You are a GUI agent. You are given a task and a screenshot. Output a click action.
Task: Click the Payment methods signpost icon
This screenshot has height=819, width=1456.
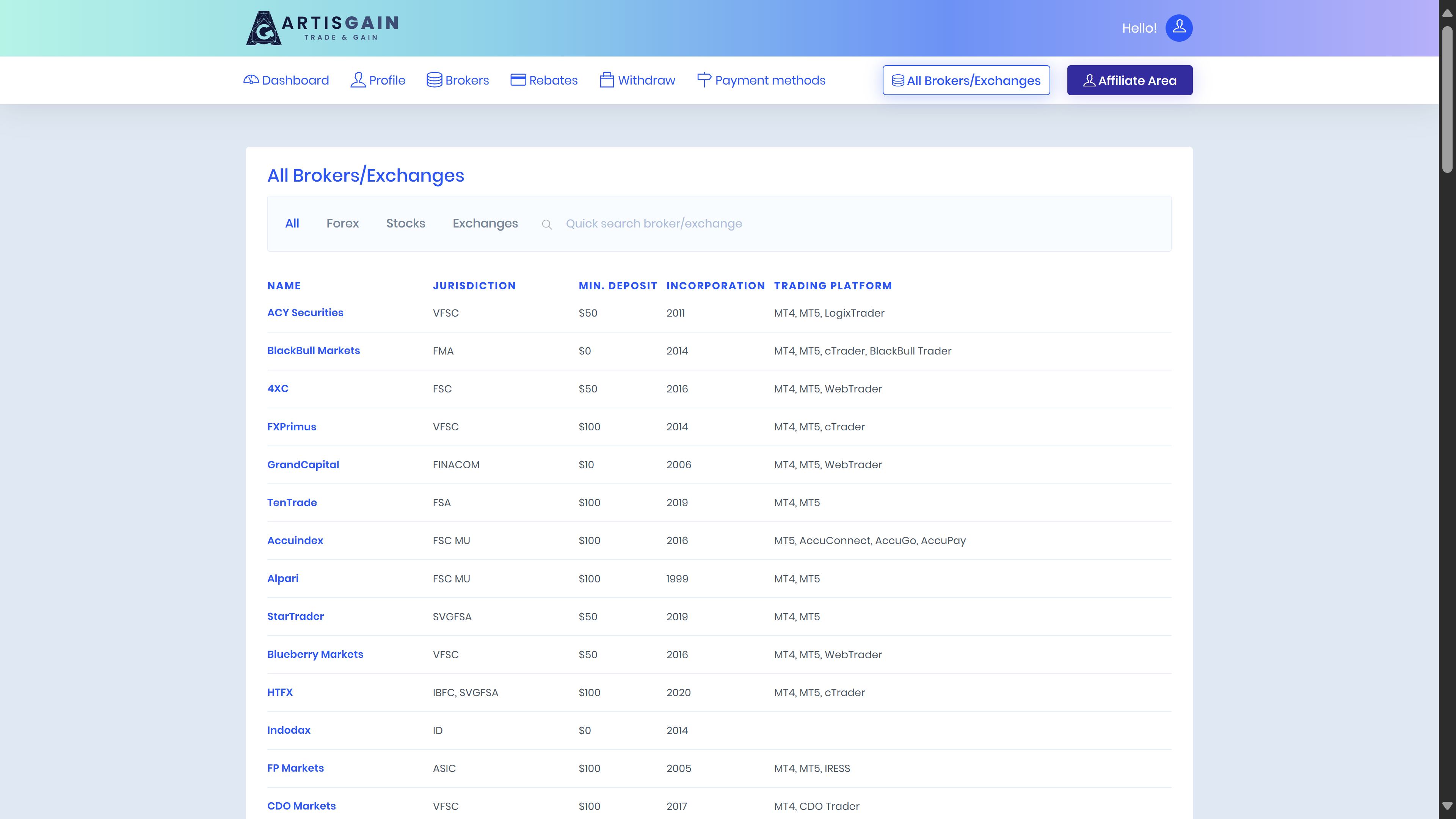[704, 80]
